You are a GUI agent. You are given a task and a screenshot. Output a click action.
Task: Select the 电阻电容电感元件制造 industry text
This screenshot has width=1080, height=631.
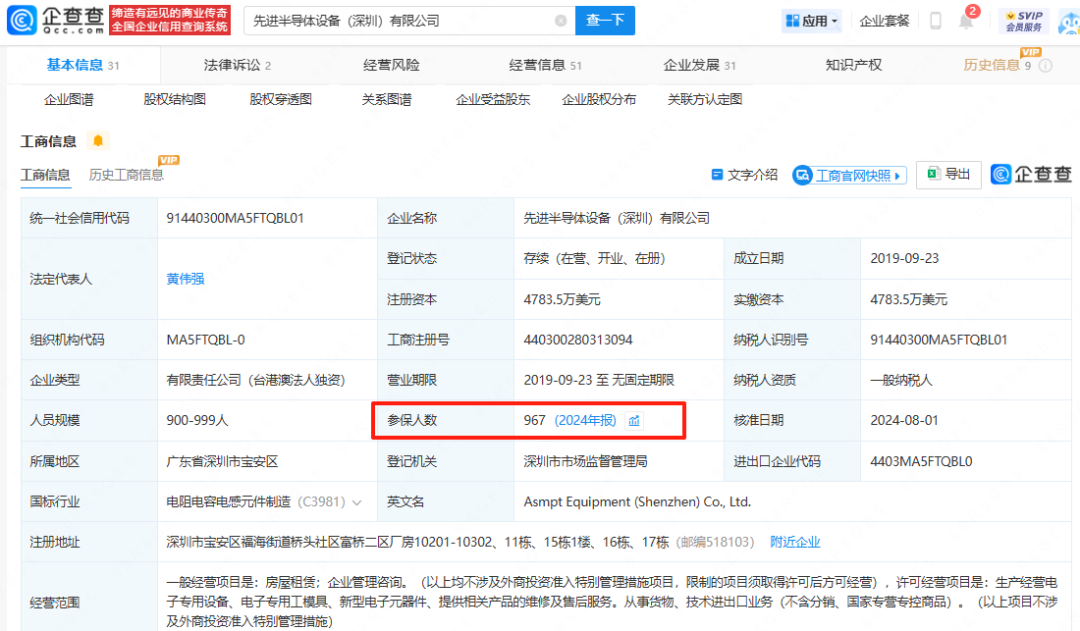coord(228,501)
